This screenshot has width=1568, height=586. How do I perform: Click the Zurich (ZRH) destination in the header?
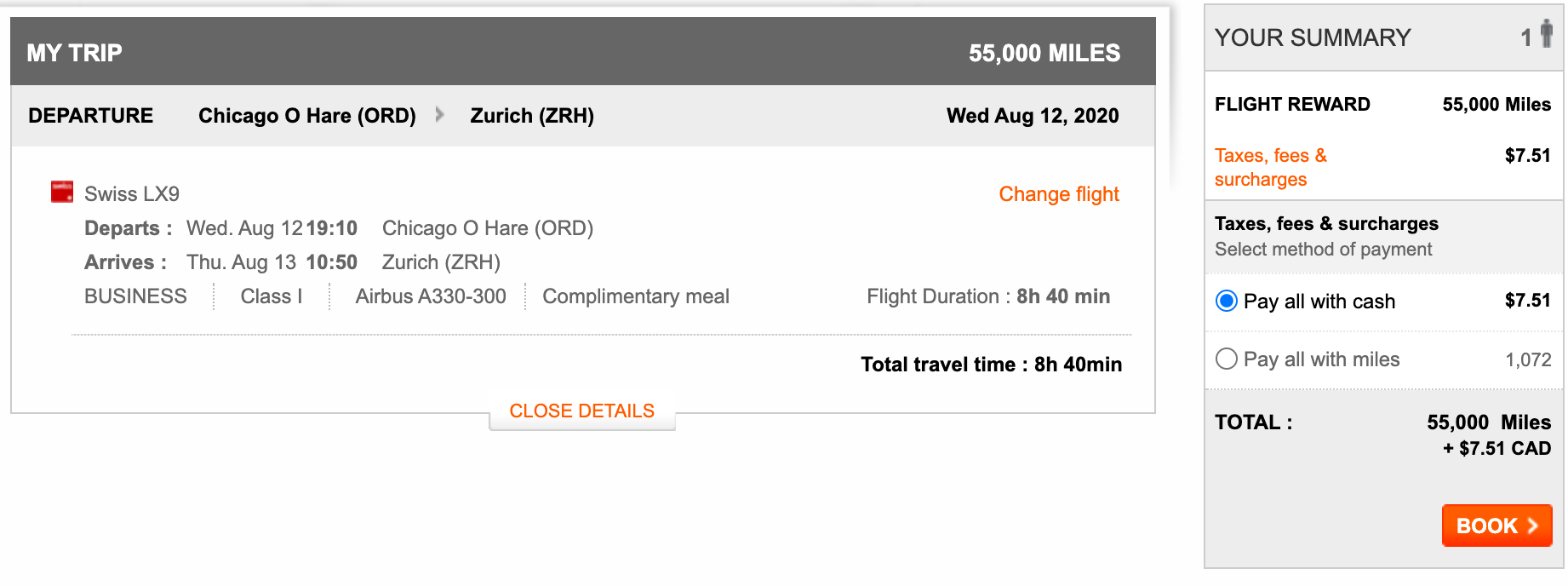coord(532,116)
